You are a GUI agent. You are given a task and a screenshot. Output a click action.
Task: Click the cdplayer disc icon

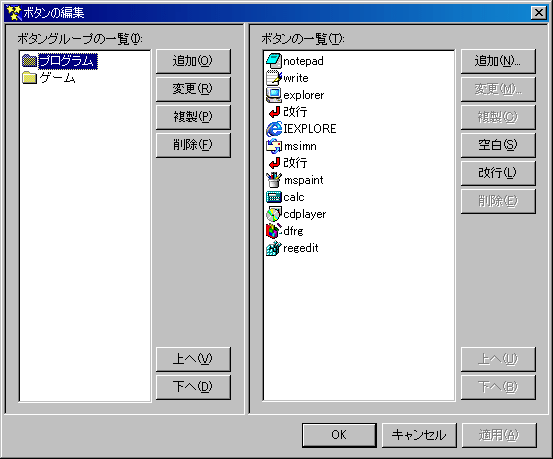[274, 214]
